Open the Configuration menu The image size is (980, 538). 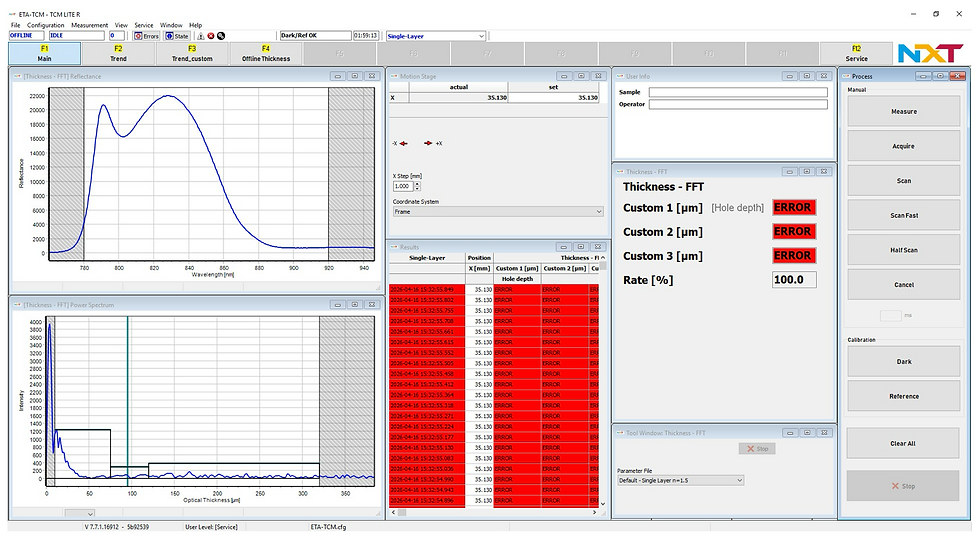46,25
